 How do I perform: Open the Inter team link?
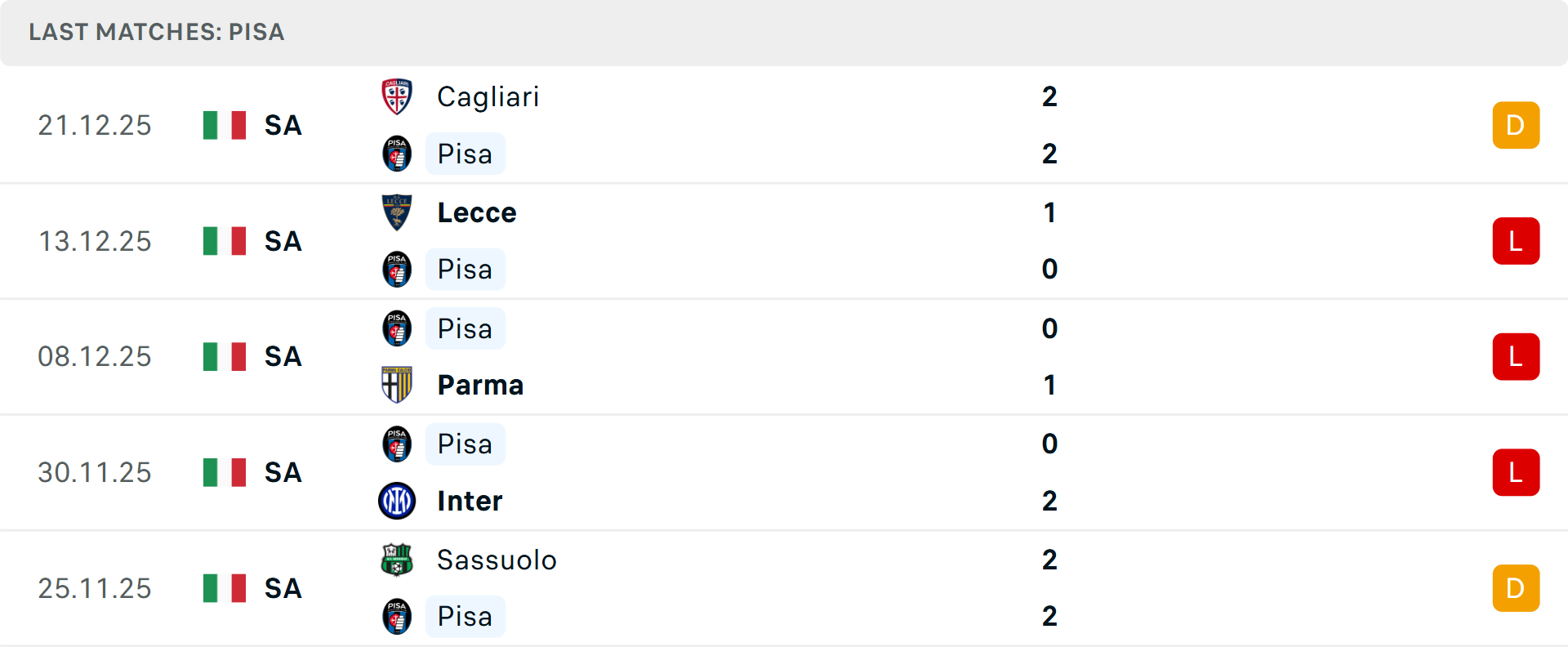click(x=470, y=501)
